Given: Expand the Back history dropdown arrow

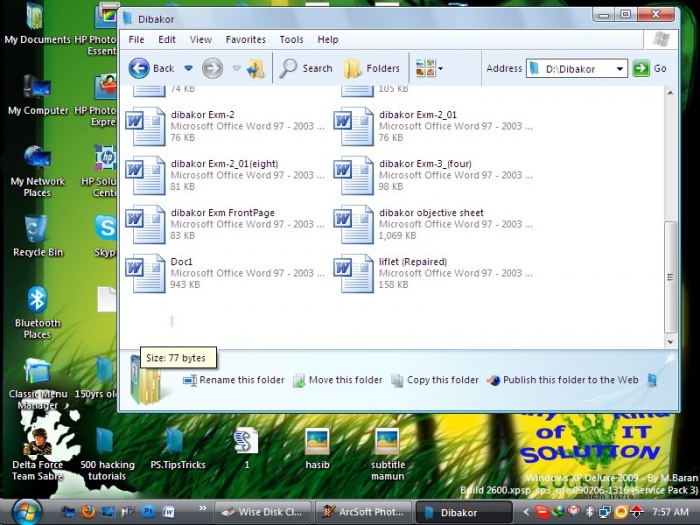Looking at the screenshot, I should tap(188, 69).
